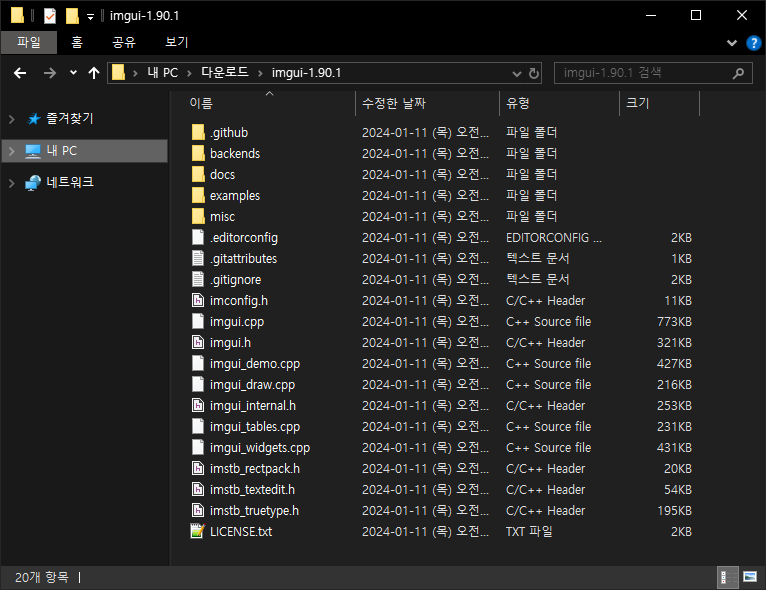
Task: Go back with the left arrow
Action: pos(20,73)
